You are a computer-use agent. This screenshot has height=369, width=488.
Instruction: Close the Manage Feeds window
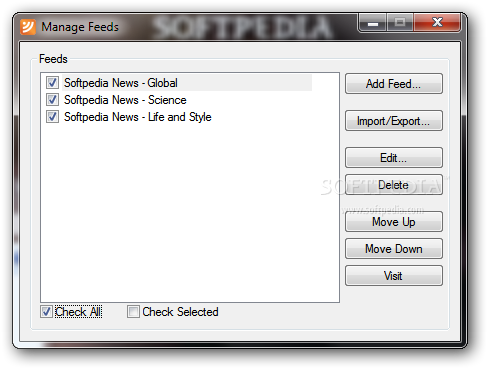tap(437, 23)
